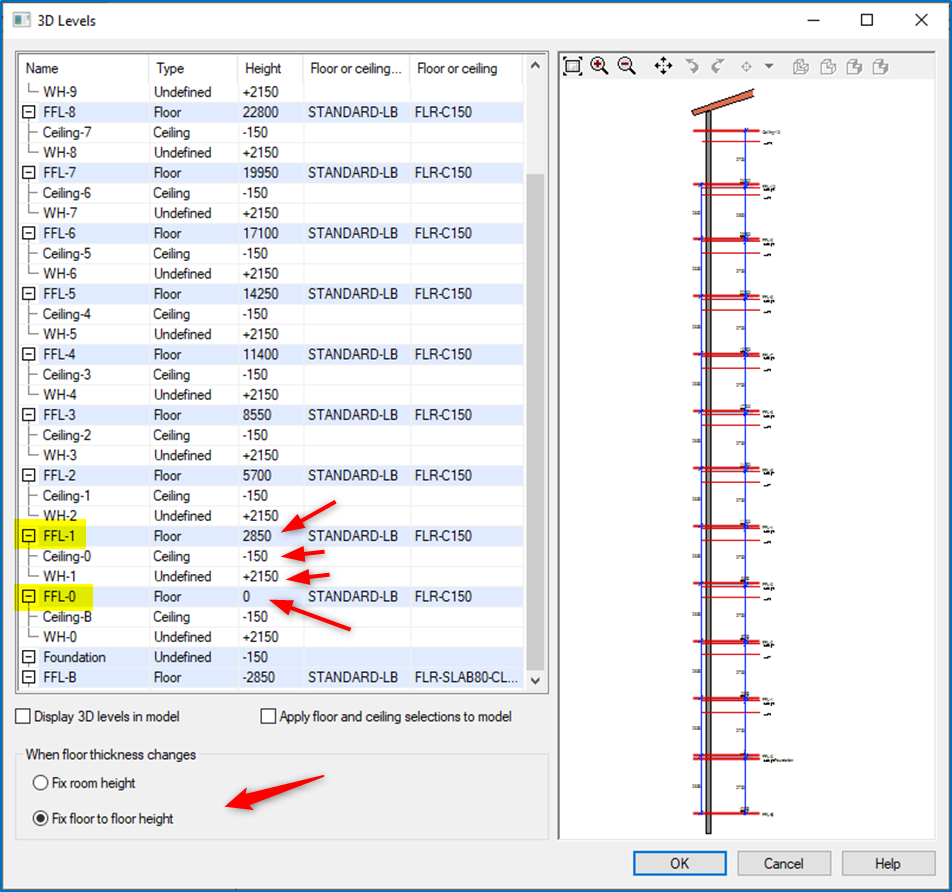The height and width of the screenshot is (892, 952).
Task: Check Apply floor and ceiling selections to model
Action: [x=268, y=716]
